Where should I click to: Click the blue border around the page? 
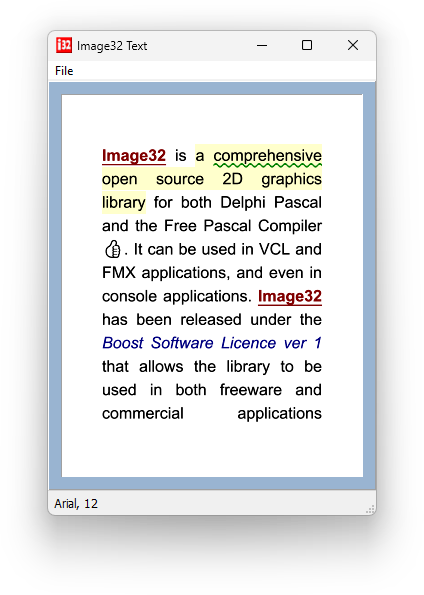(55, 285)
